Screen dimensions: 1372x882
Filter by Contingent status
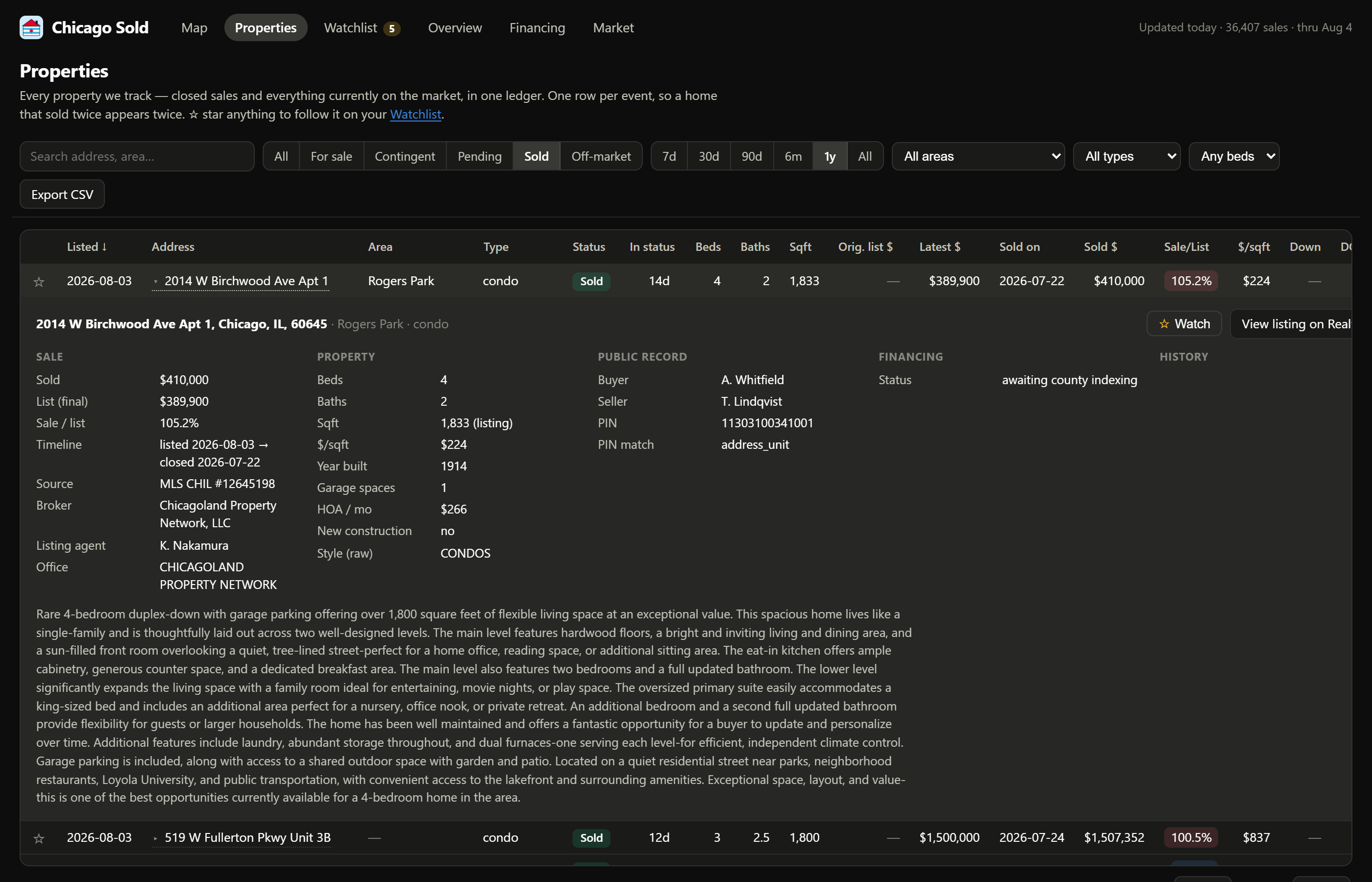coord(405,156)
